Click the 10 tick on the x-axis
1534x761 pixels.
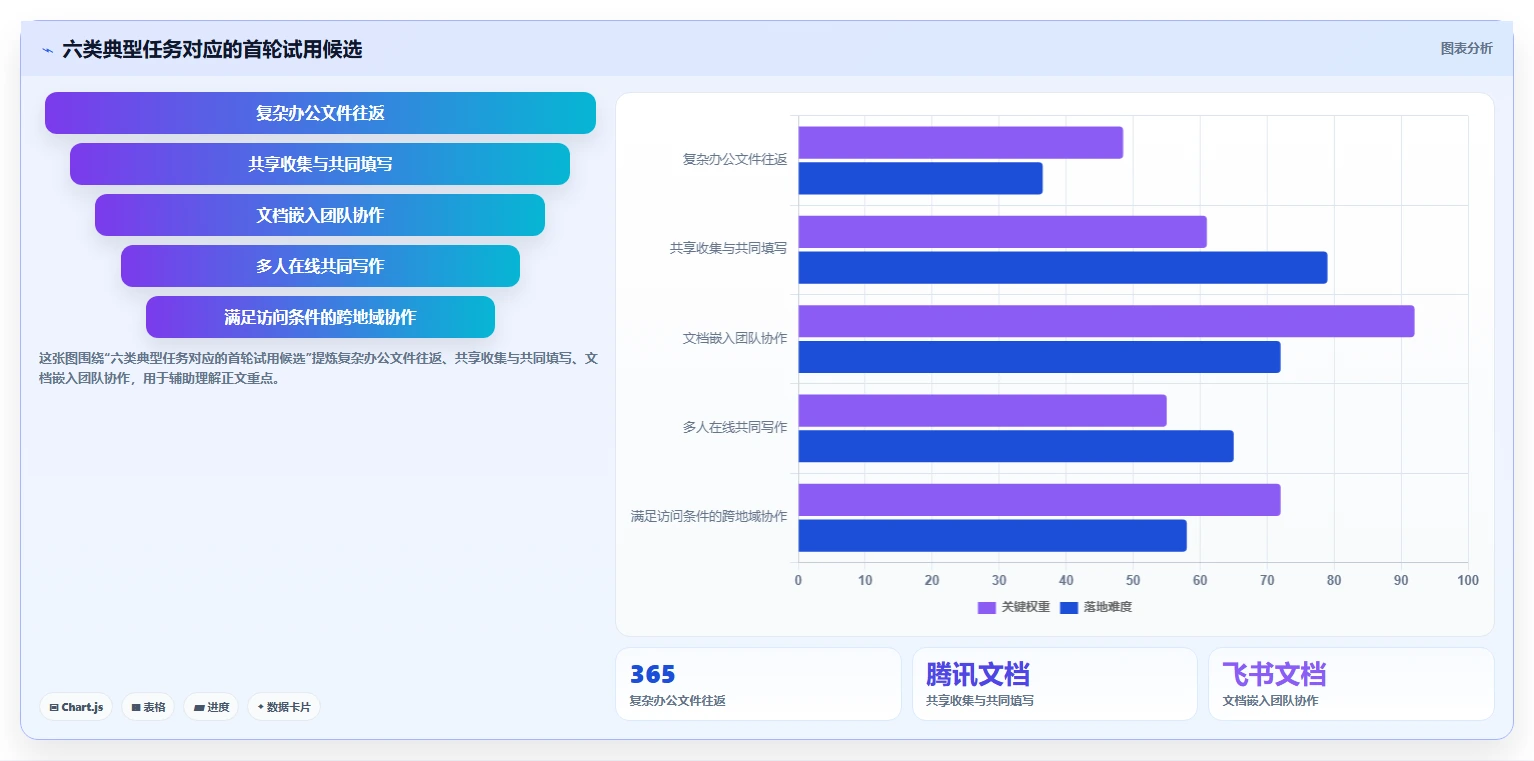click(x=865, y=580)
